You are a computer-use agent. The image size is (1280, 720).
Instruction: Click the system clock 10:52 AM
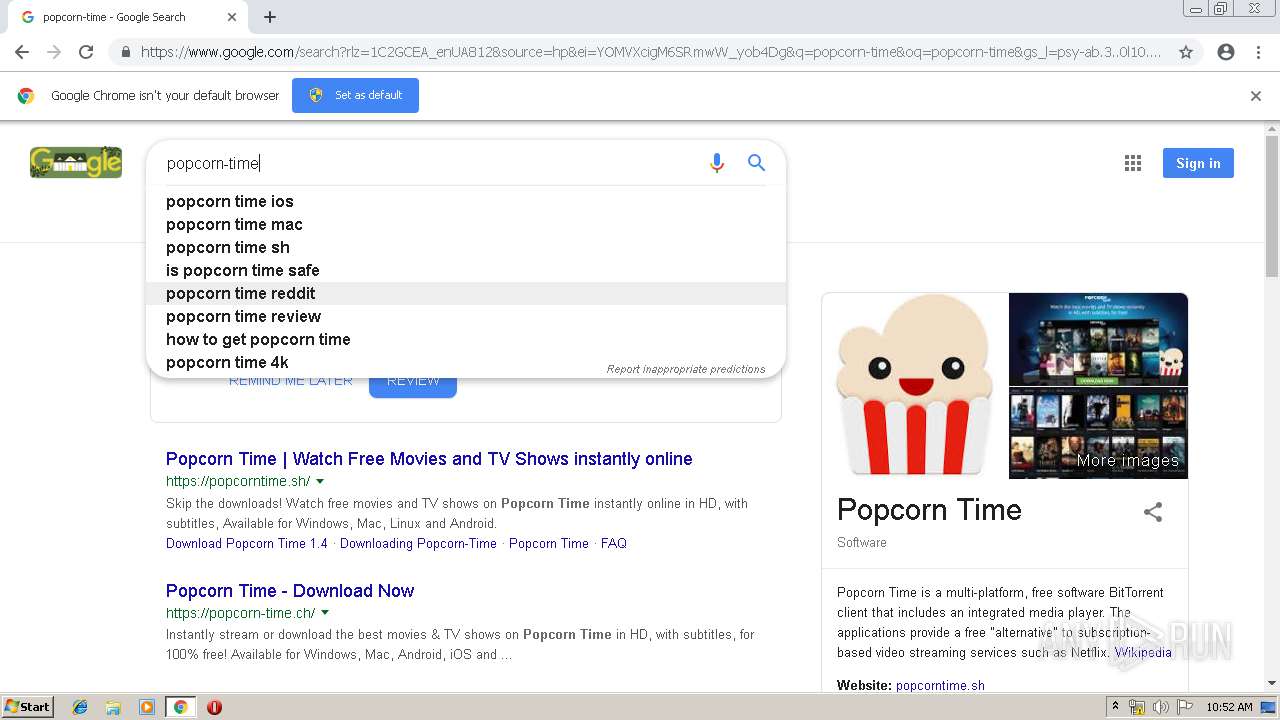pyautogui.click(x=1229, y=707)
